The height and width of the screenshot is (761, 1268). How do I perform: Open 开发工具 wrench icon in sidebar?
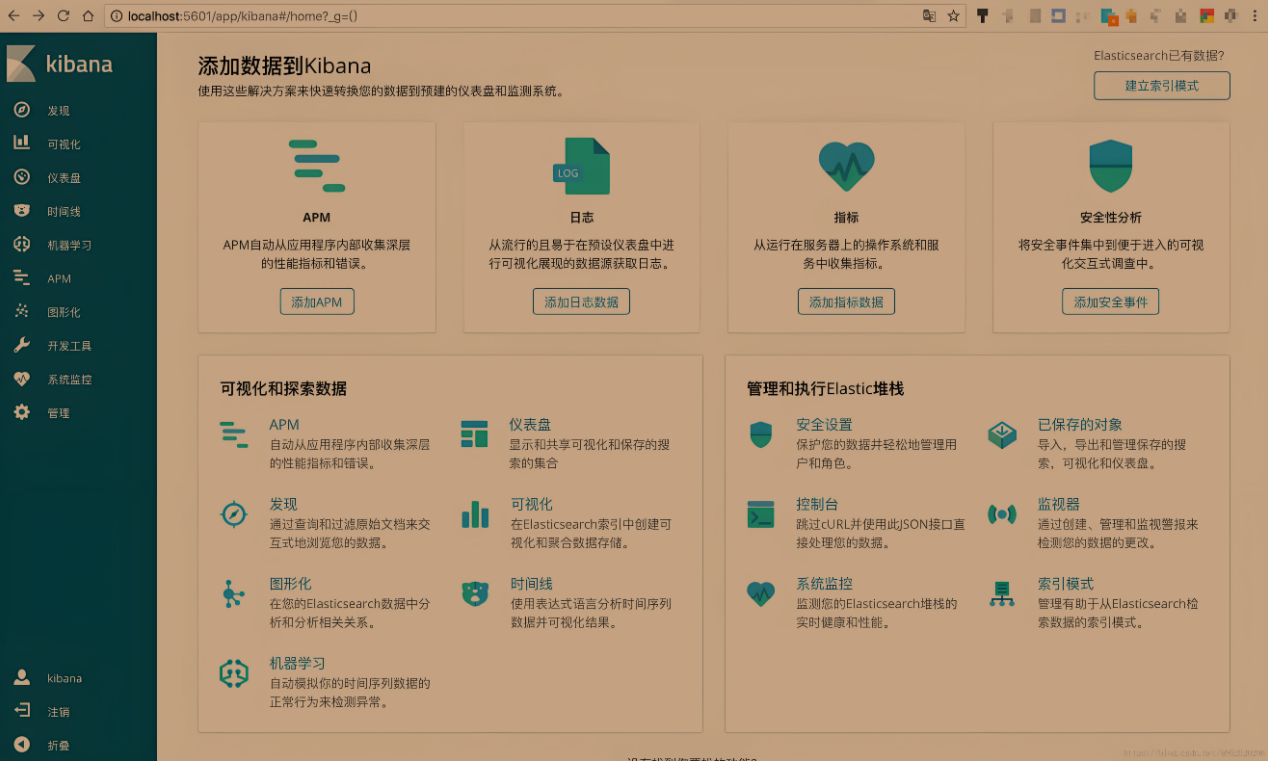tap(21, 345)
